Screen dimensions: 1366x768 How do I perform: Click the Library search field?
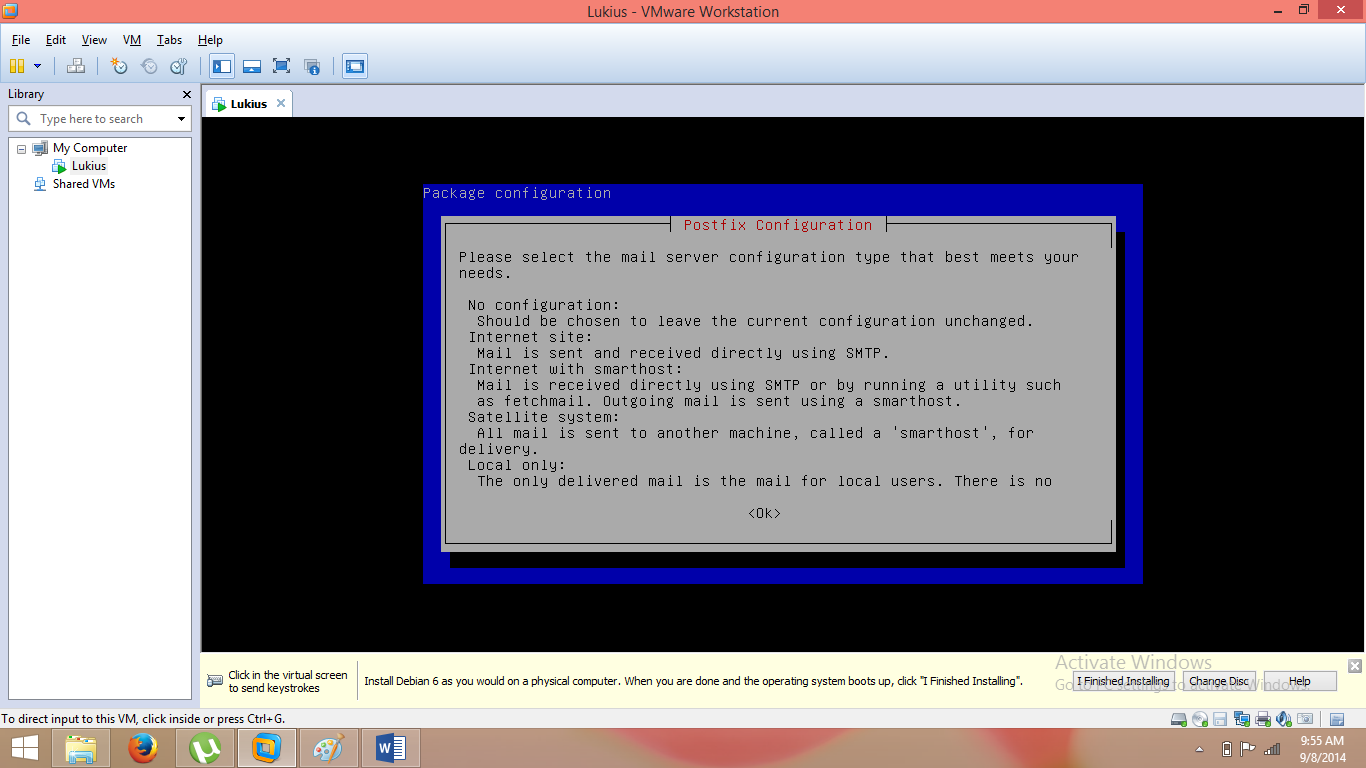click(99, 119)
